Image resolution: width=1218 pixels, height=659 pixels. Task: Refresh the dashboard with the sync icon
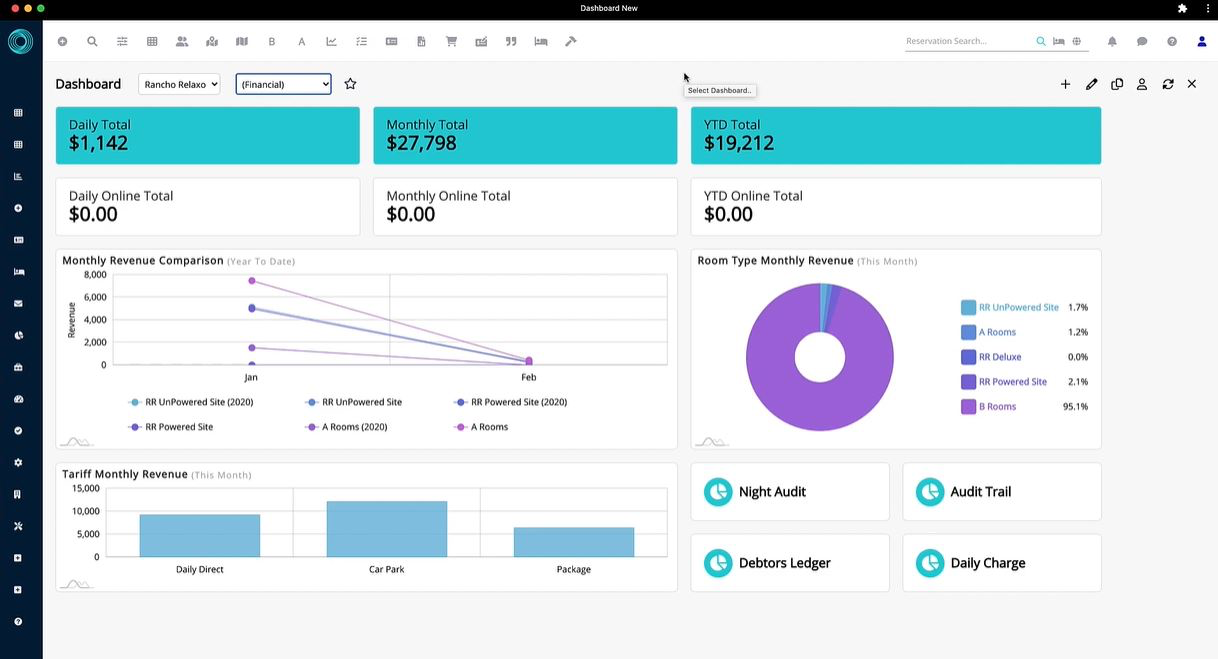(1167, 84)
